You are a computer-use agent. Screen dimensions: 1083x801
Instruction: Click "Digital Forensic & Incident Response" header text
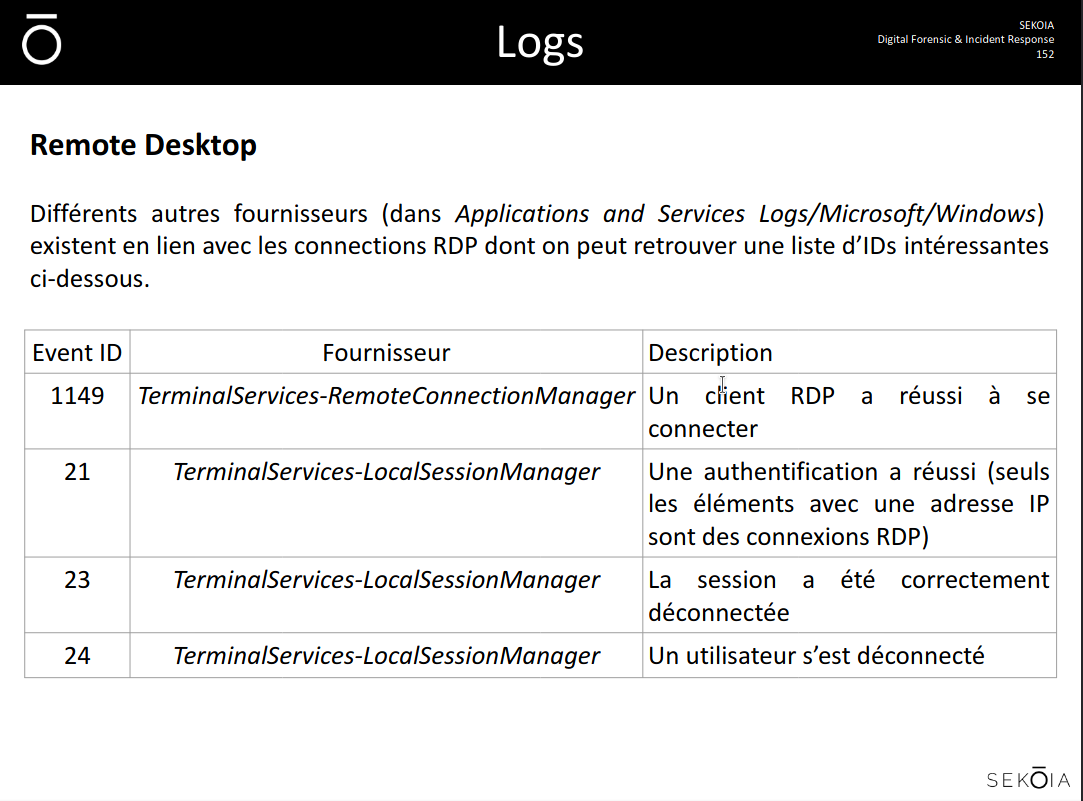[965, 39]
